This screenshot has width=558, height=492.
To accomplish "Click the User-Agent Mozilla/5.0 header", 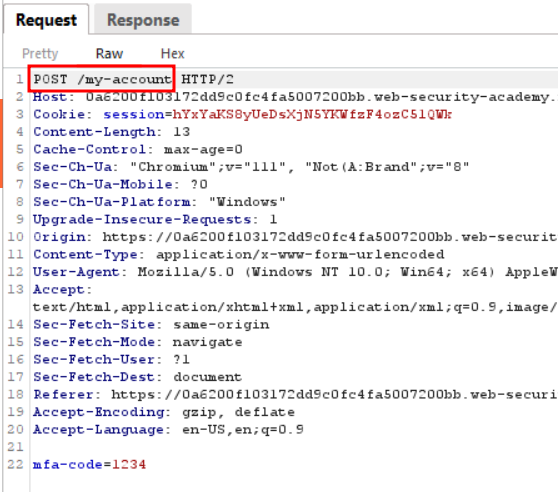I will click(295, 271).
